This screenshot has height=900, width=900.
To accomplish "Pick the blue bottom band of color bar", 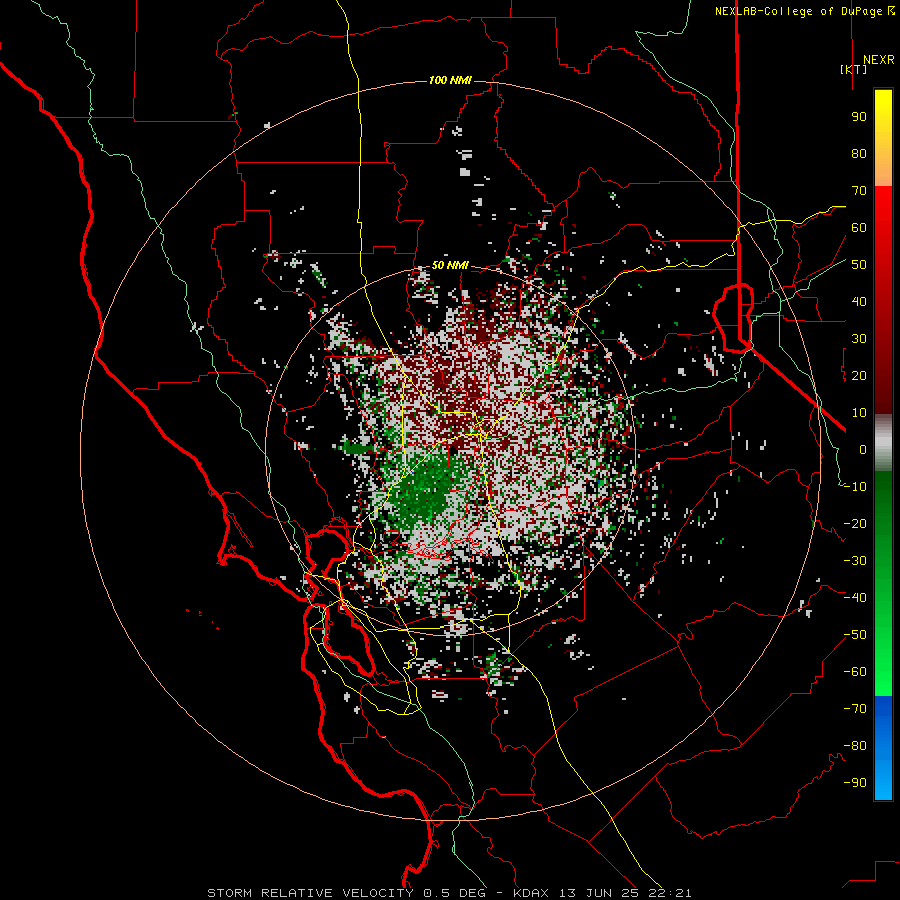I will click(x=883, y=748).
